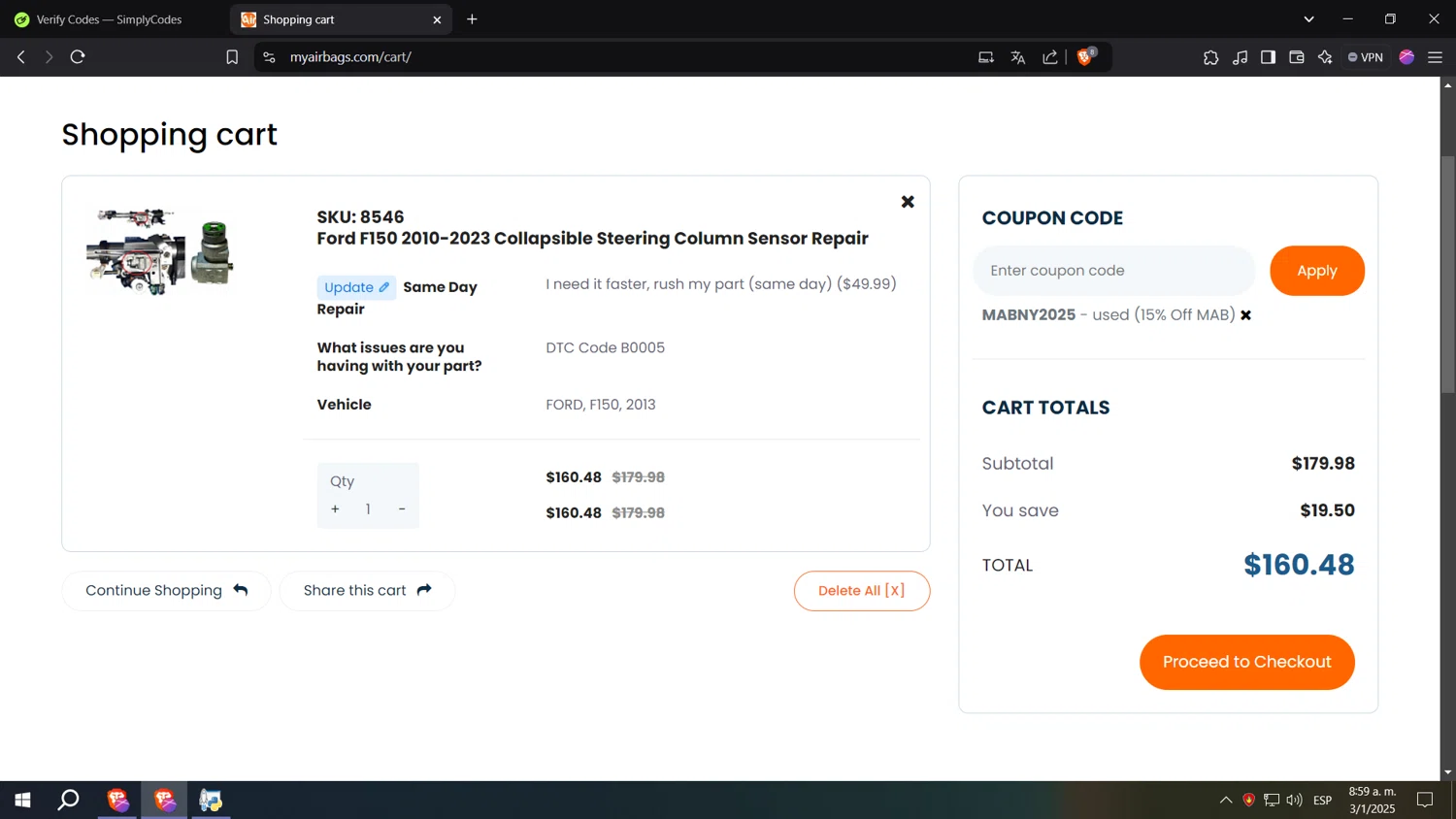Select the SKU: 8546 text
Viewport: 1456px width, 819px height.
click(x=360, y=217)
